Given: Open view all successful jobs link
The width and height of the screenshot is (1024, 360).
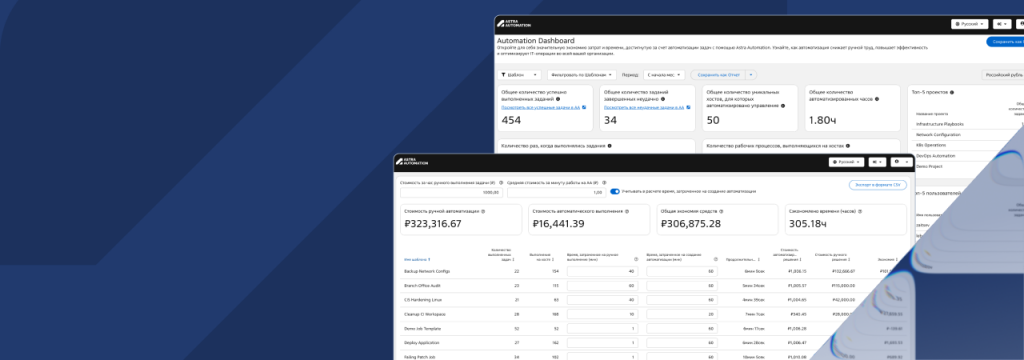Looking at the screenshot, I should point(540,107).
